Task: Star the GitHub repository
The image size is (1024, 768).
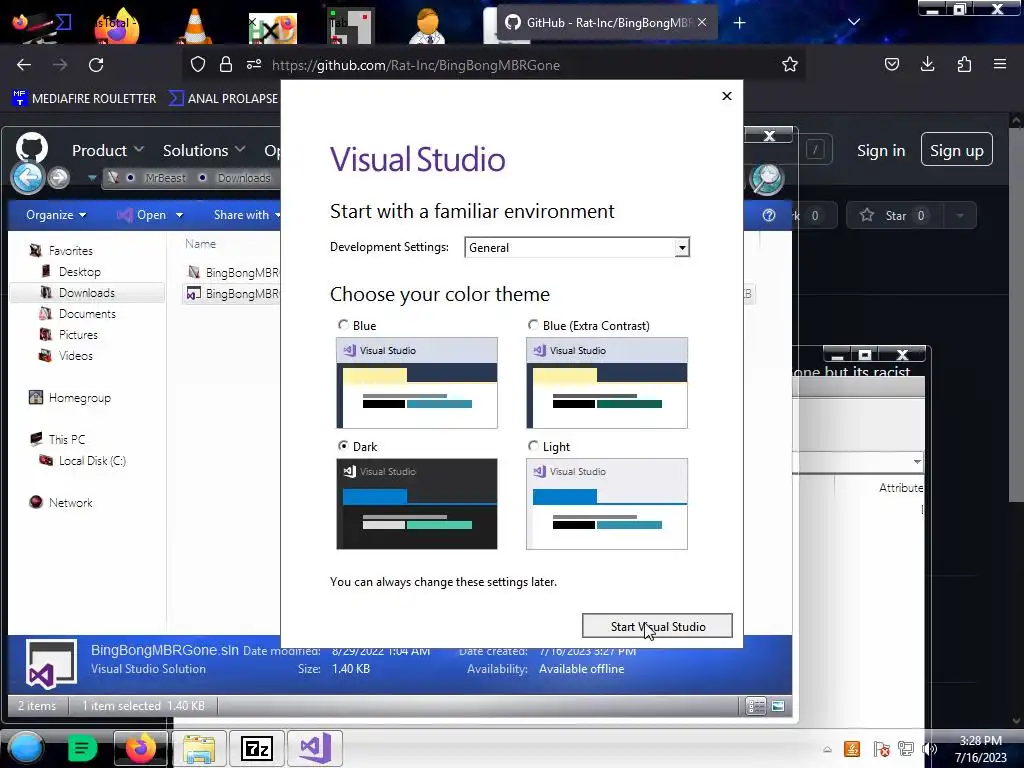Action: pyautogui.click(x=893, y=216)
